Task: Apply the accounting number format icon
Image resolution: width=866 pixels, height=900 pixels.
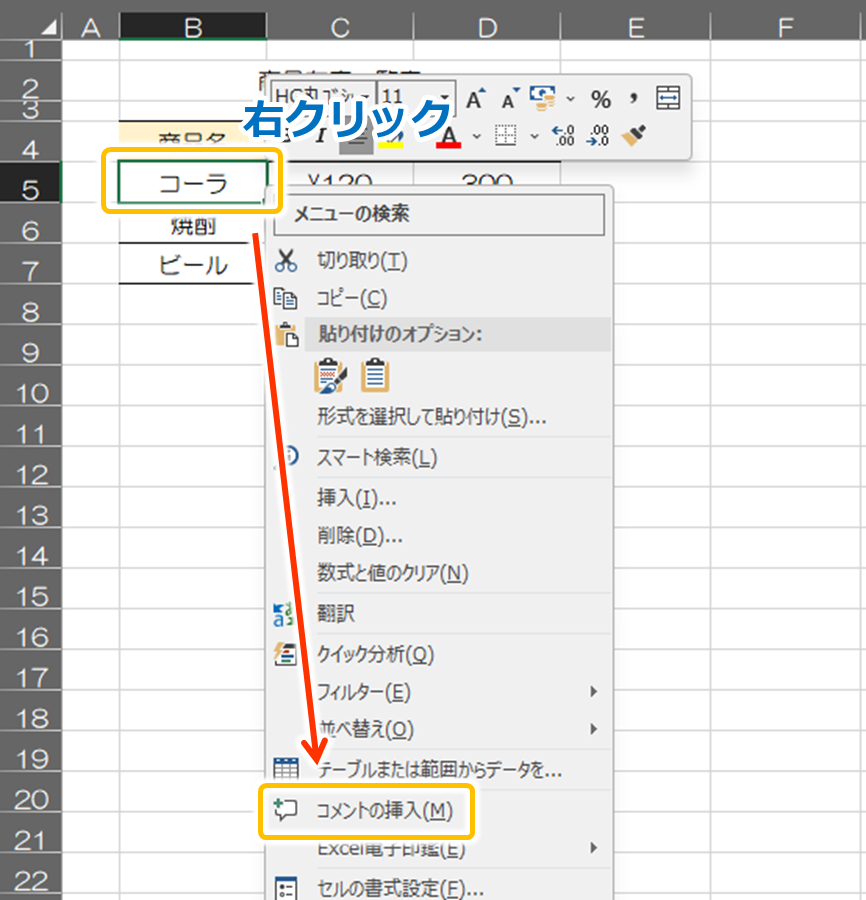Action: click(543, 98)
